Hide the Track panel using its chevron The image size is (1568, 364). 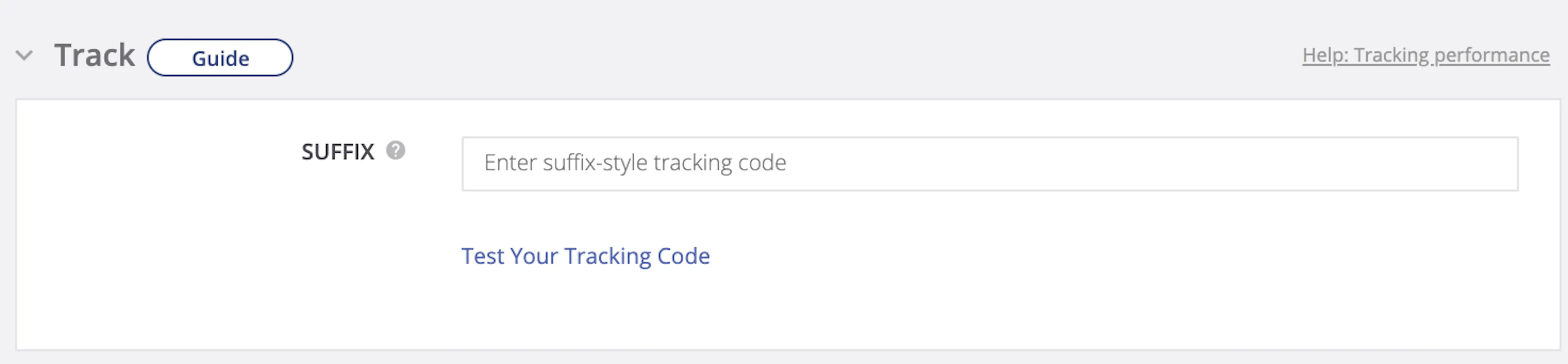pyautogui.click(x=24, y=56)
